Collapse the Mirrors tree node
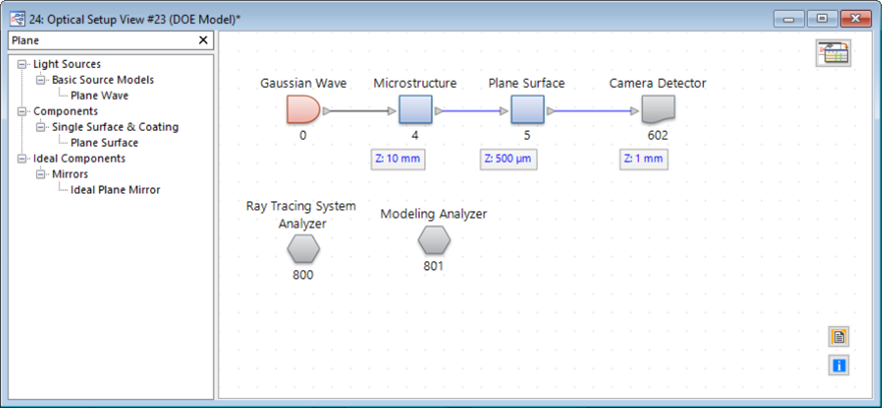Screen dimensions: 882x408 point(40,174)
